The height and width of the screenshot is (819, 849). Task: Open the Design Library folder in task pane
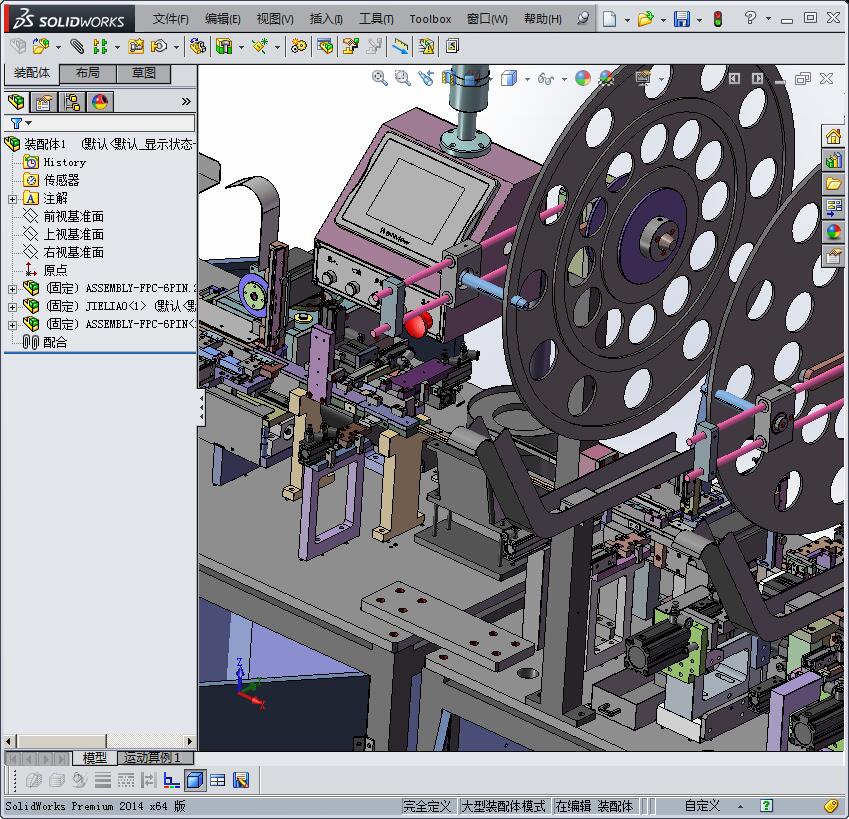(833, 184)
